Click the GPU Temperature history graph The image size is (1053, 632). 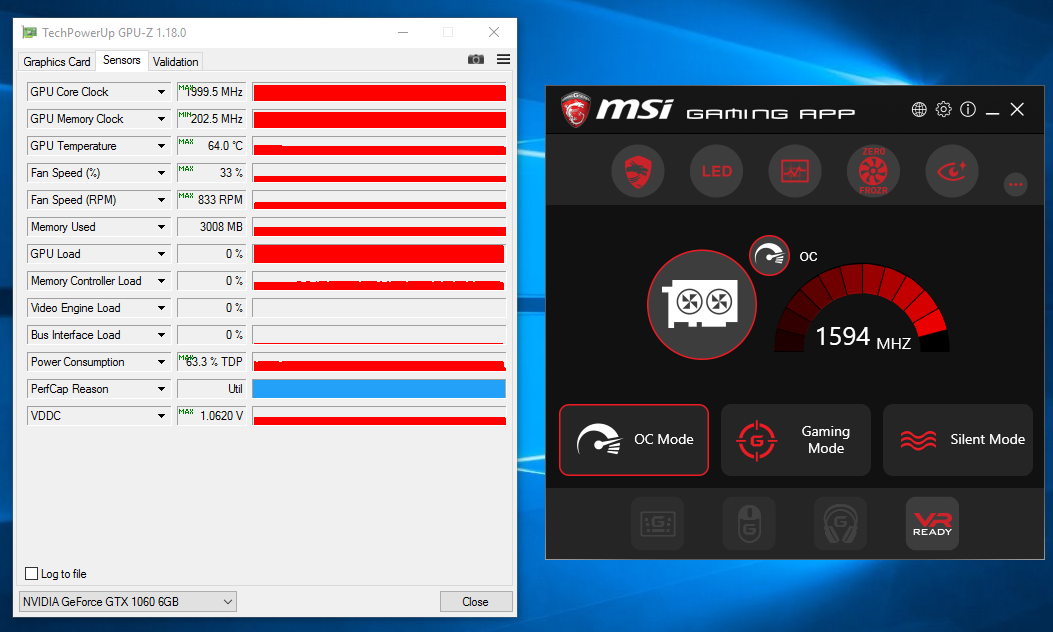tap(379, 146)
